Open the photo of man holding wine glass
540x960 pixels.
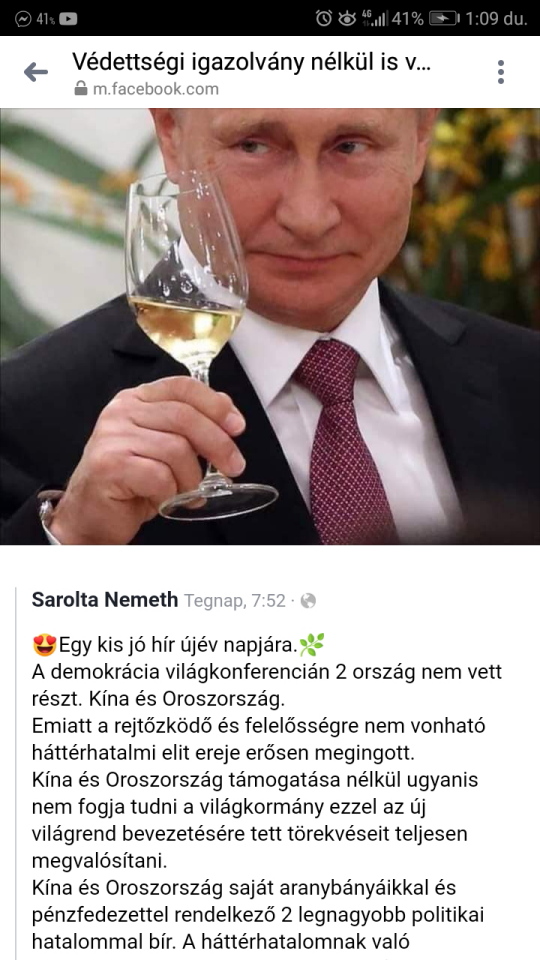click(270, 326)
